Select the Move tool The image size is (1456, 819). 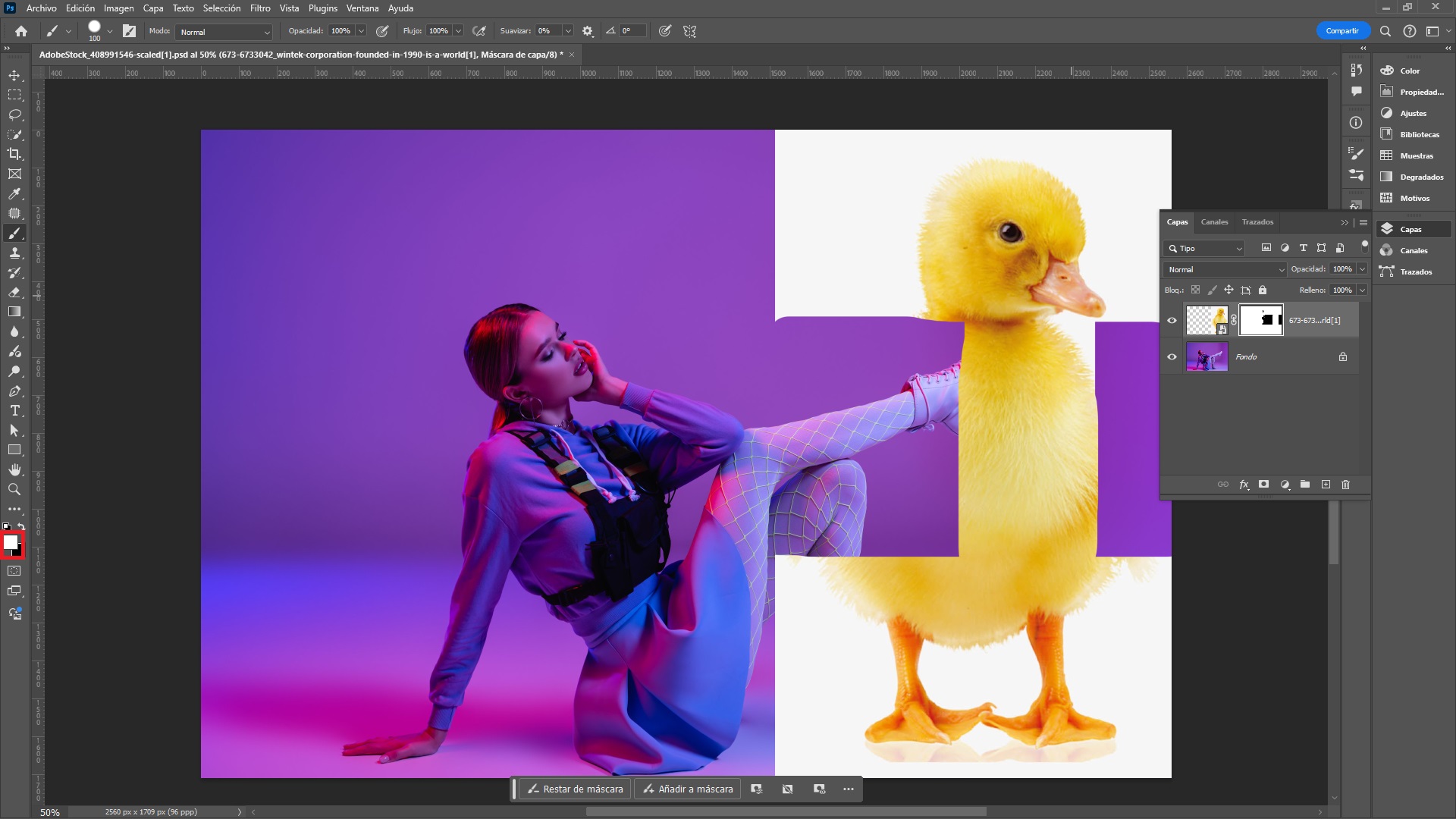14,75
